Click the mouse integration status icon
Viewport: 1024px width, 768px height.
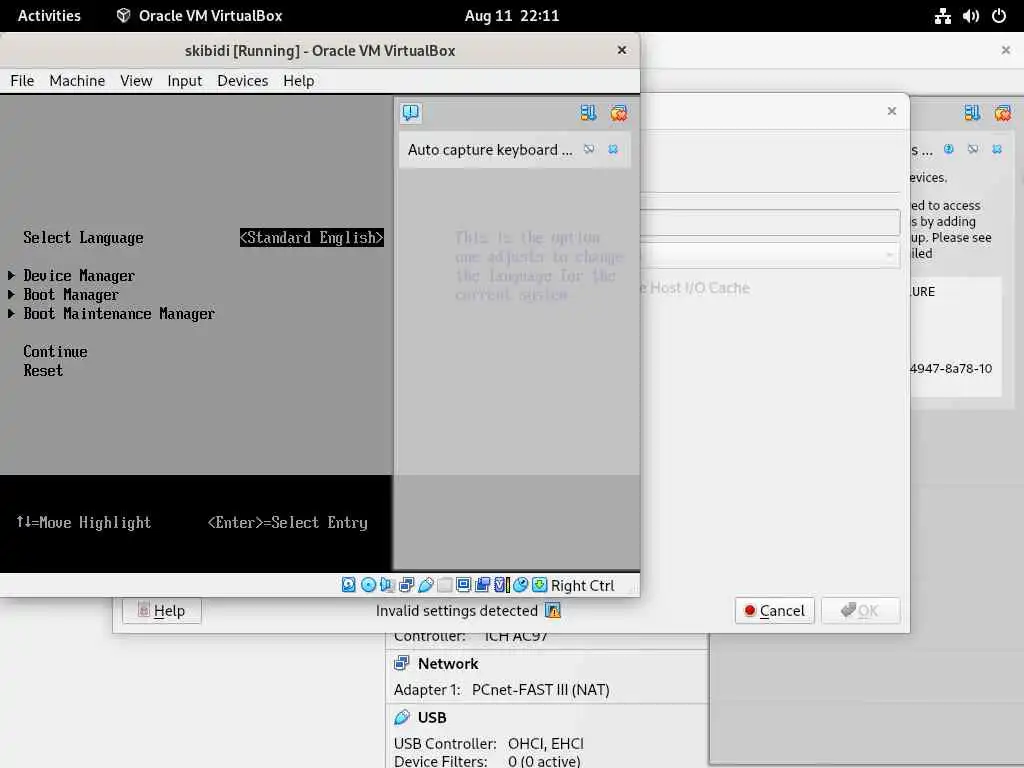pyautogui.click(x=520, y=584)
